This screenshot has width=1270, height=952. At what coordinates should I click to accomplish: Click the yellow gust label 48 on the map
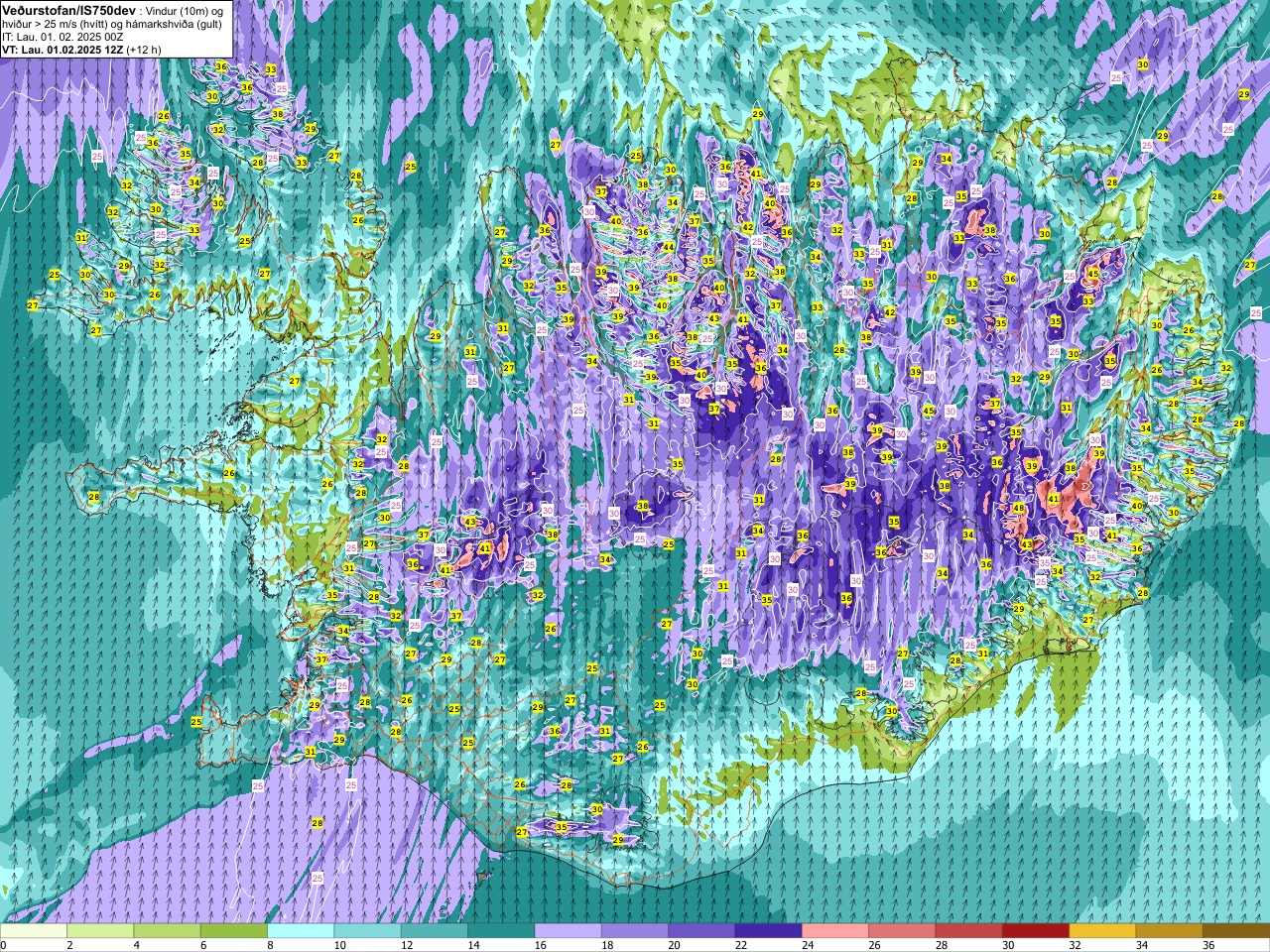click(x=1019, y=509)
